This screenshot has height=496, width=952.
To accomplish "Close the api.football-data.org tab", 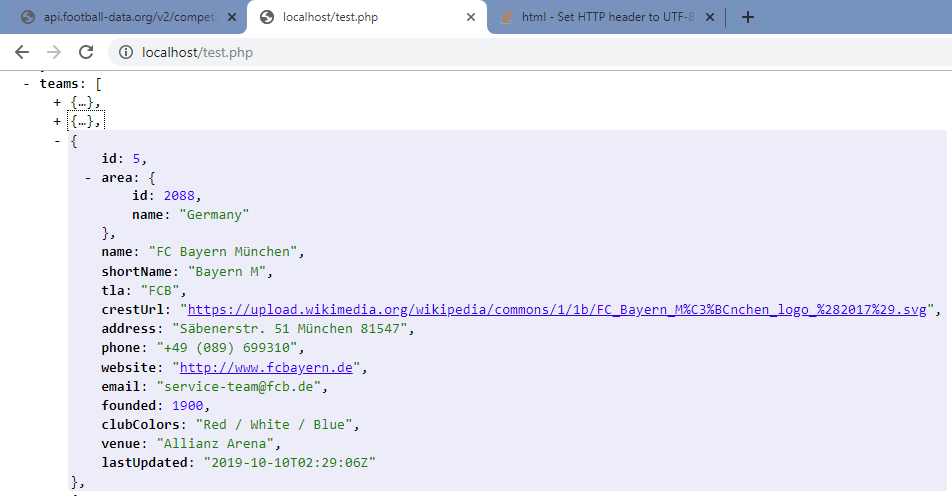I will pos(232,17).
